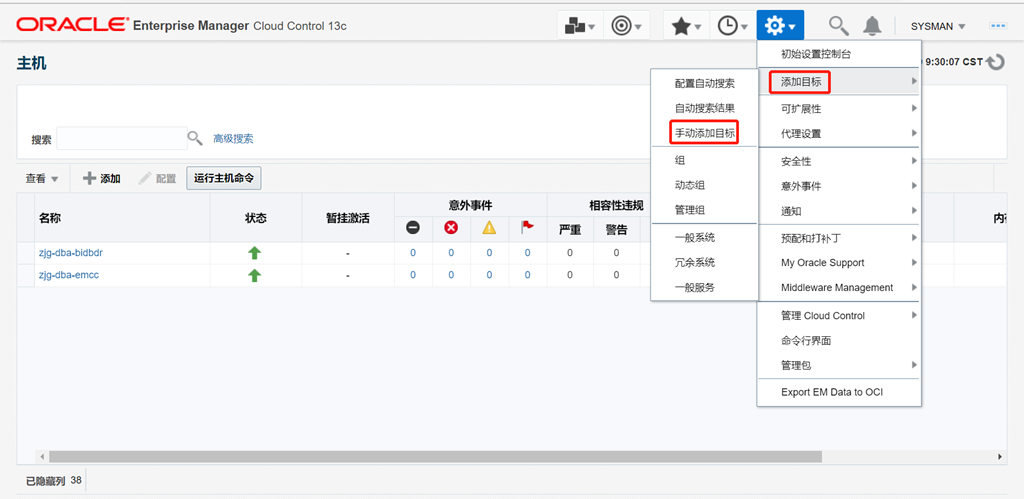Expand the 管理 Cloud Control submenu
Image resolution: width=1024 pixels, height=499 pixels.
coord(839,315)
